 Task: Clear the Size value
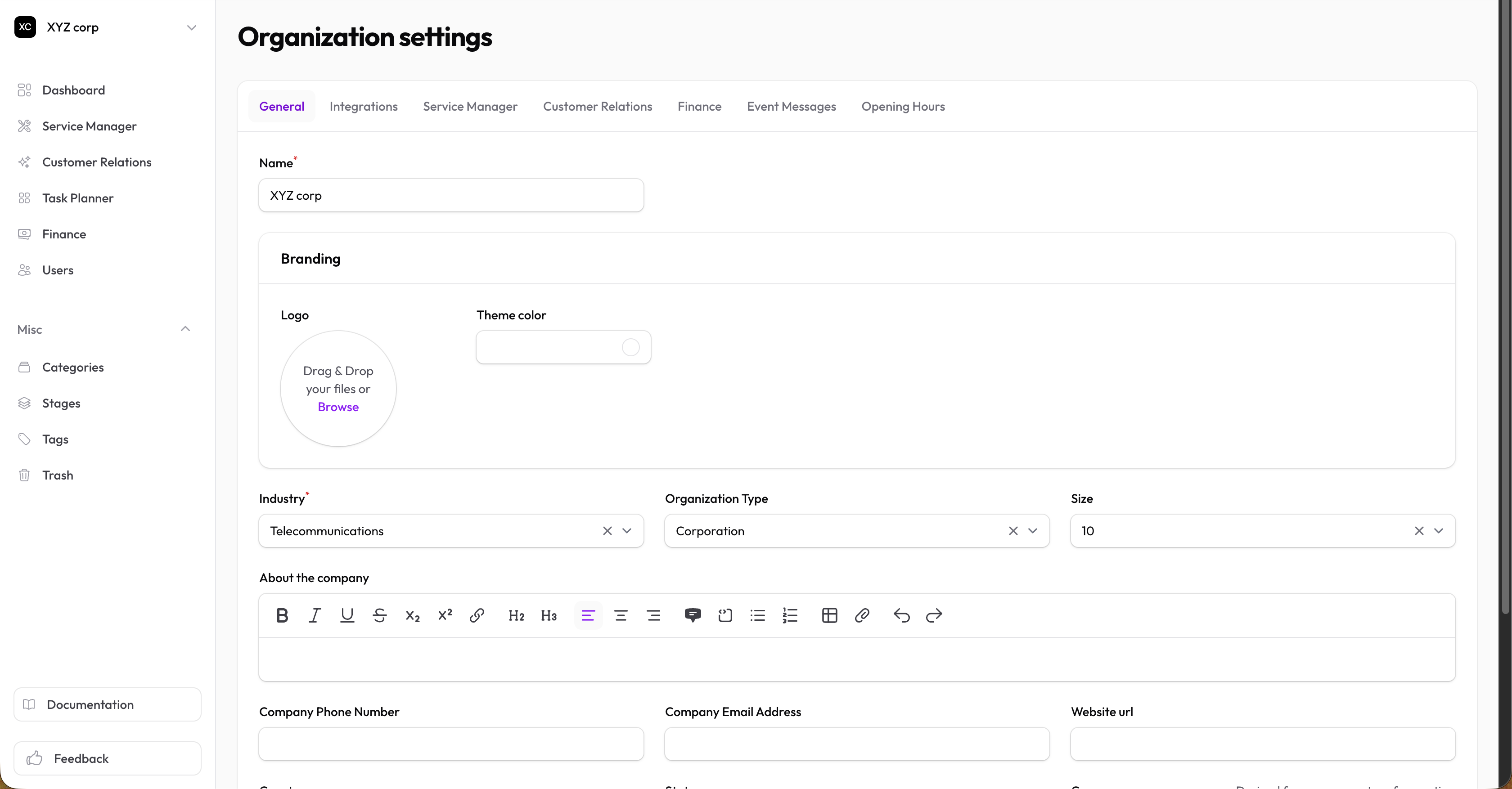tap(1419, 531)
